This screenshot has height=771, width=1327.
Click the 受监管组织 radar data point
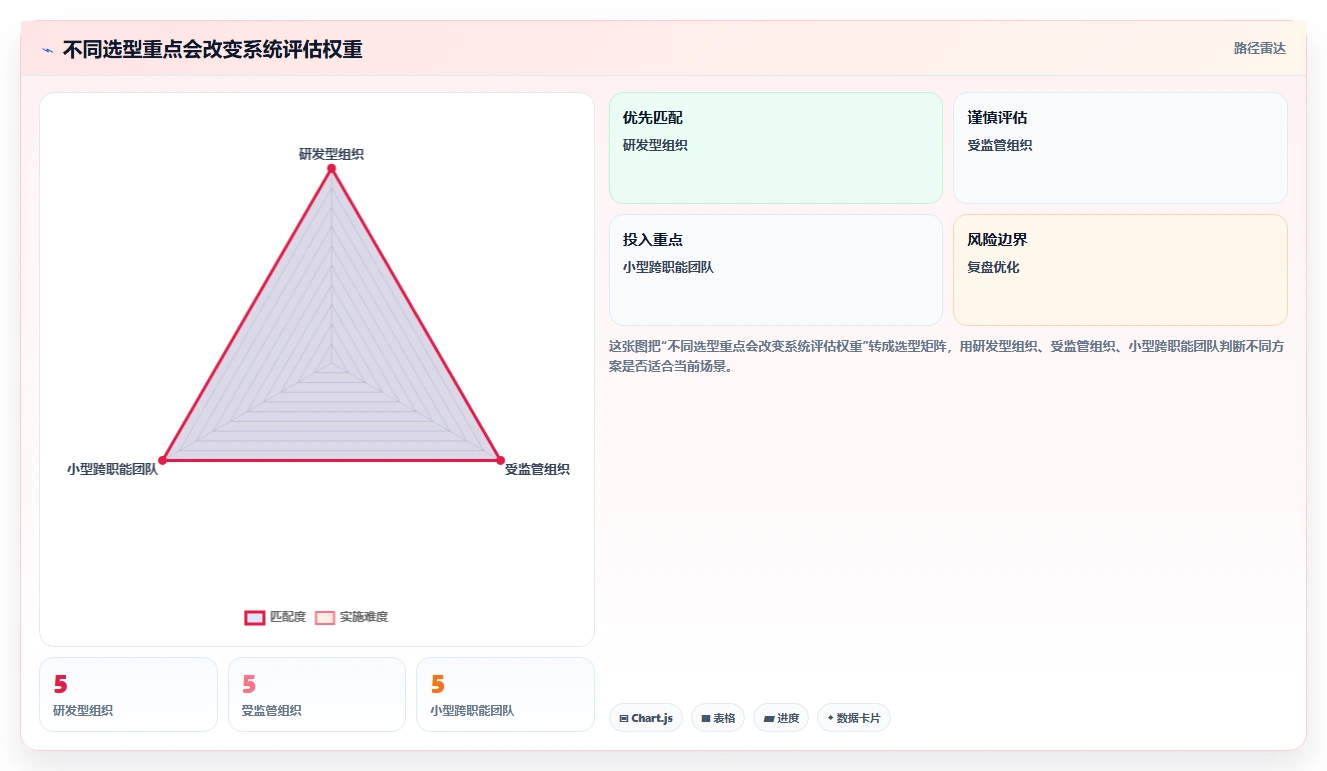click(x=500, y=460)
